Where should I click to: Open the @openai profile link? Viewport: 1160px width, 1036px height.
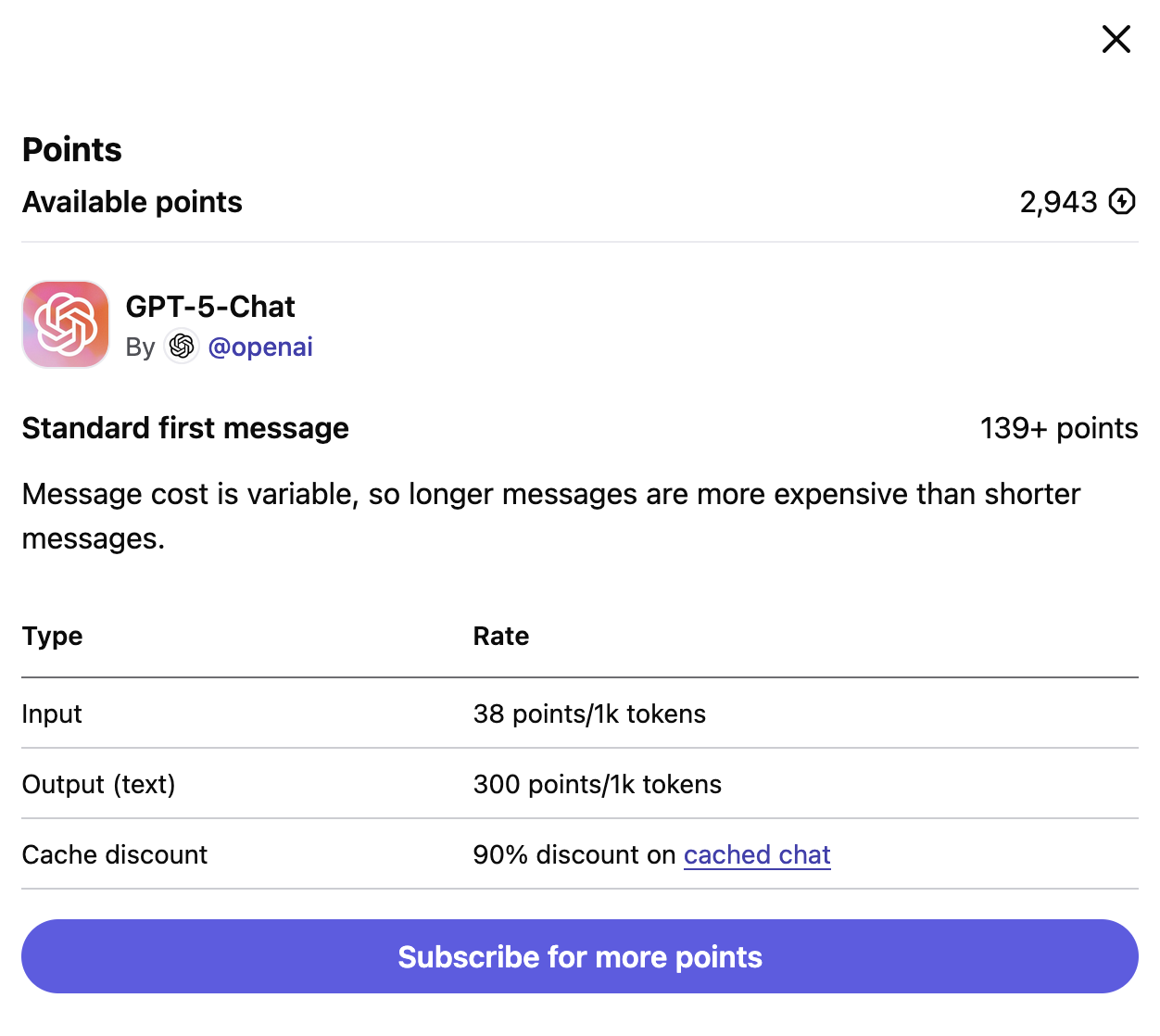[260, 347]
